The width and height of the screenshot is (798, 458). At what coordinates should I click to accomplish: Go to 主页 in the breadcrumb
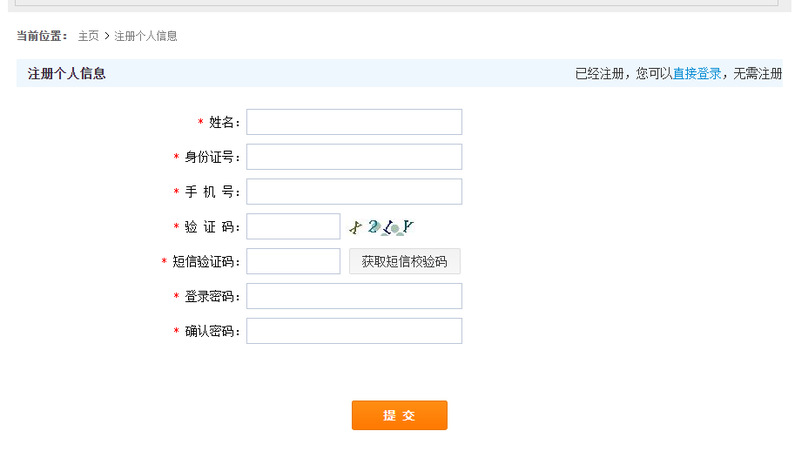tap(88, 36)
